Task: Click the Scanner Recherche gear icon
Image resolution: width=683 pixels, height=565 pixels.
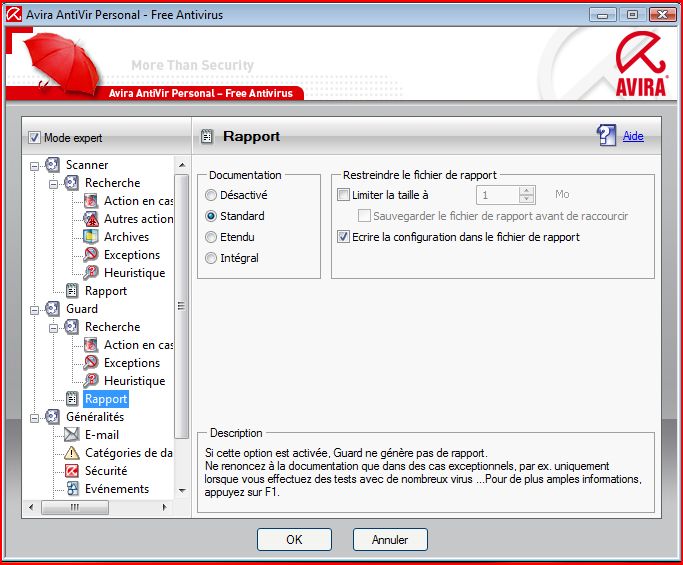Action: (71, 183)
